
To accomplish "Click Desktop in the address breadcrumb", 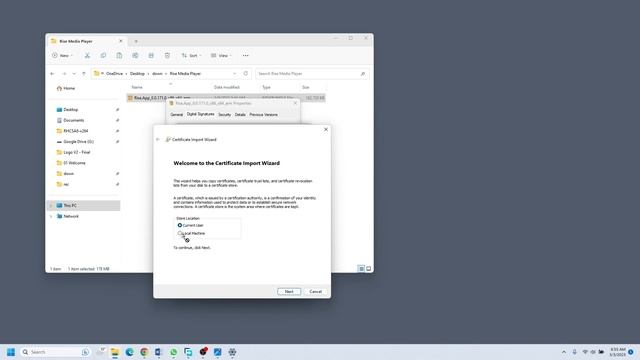I will tap(137, 74).
